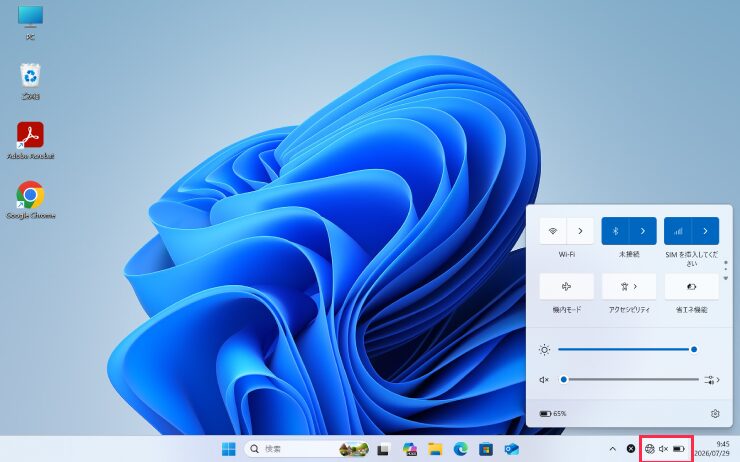Open battery settings showing 65%
Image resolution: width=740 pixels, height=462 pixels.
[553, 413]
